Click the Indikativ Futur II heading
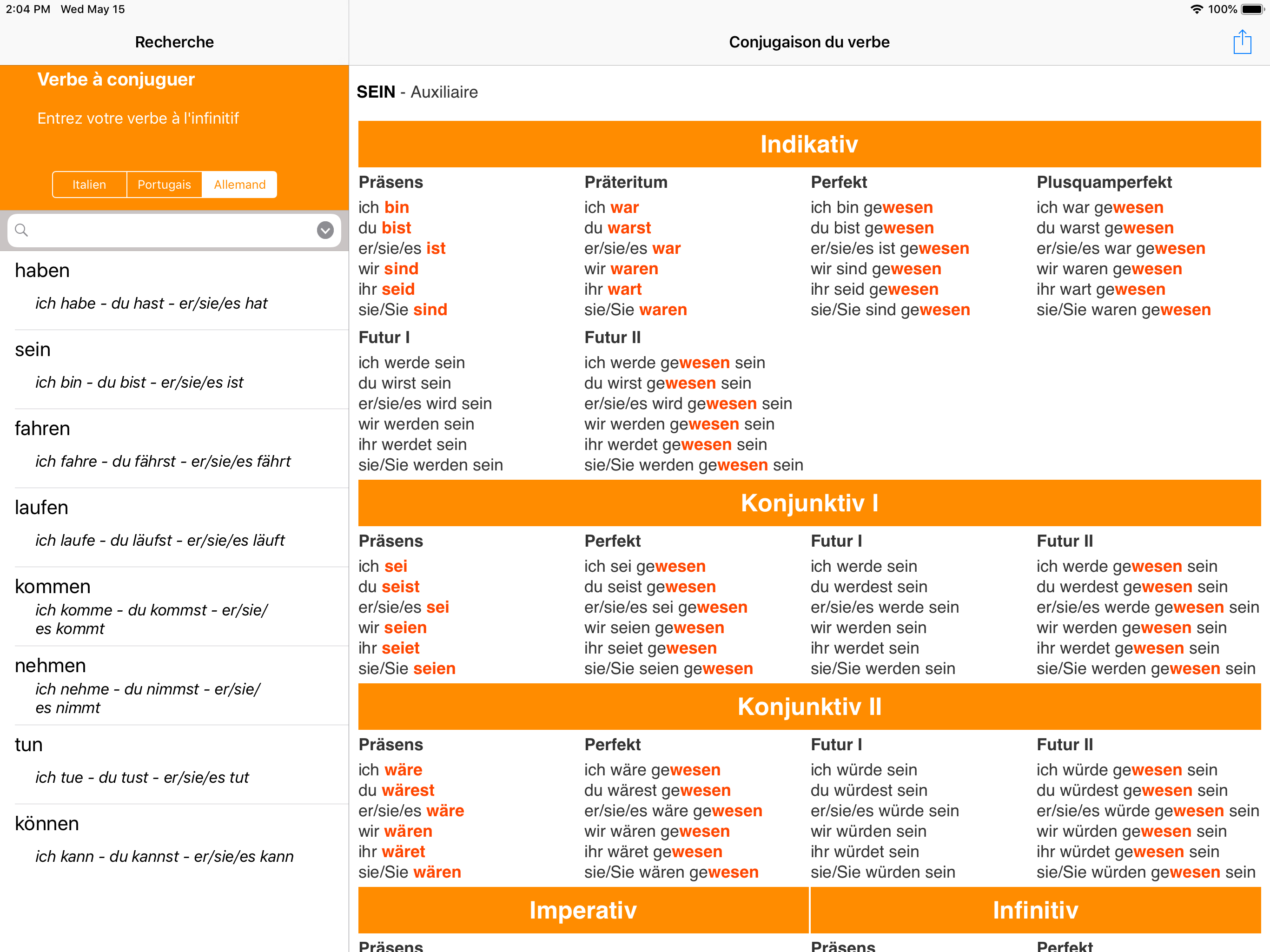The height and width of the screenshot is (952, 1270). coord(613,337)
